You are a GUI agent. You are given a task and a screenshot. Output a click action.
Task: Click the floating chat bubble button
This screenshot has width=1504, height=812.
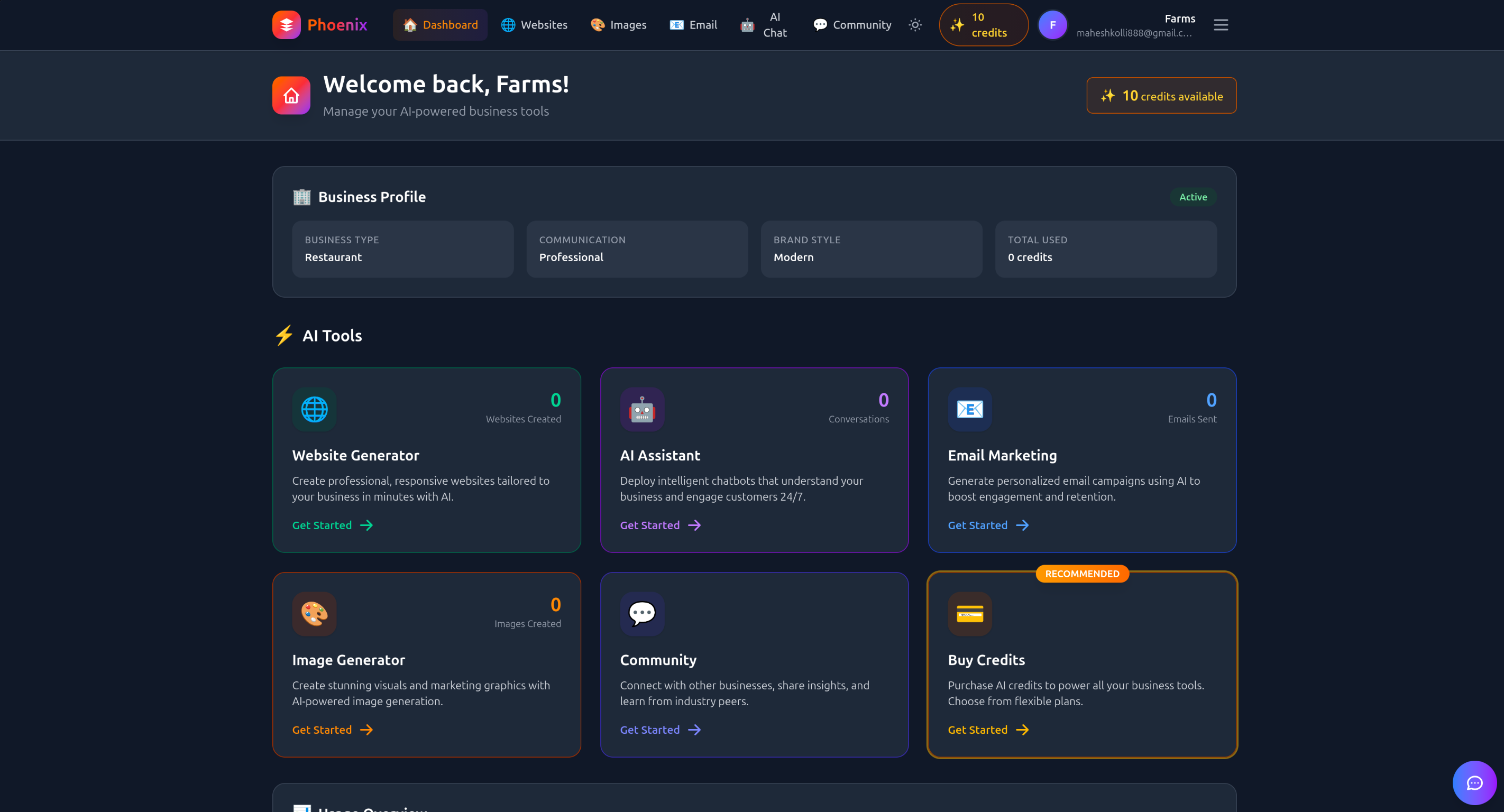[x=1474, y=782]
